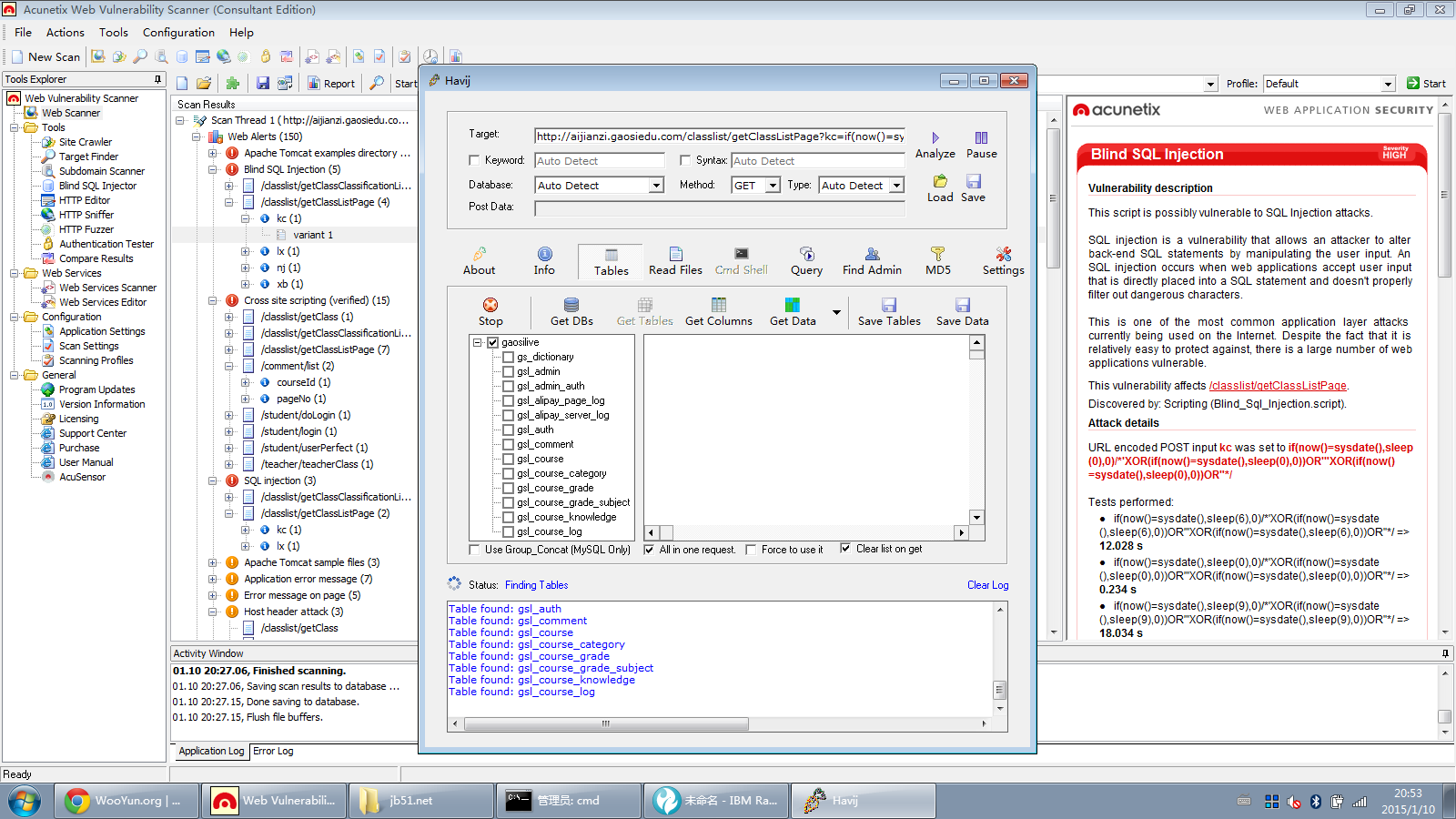Click Get Data in Havij

[x=793, y=312]
